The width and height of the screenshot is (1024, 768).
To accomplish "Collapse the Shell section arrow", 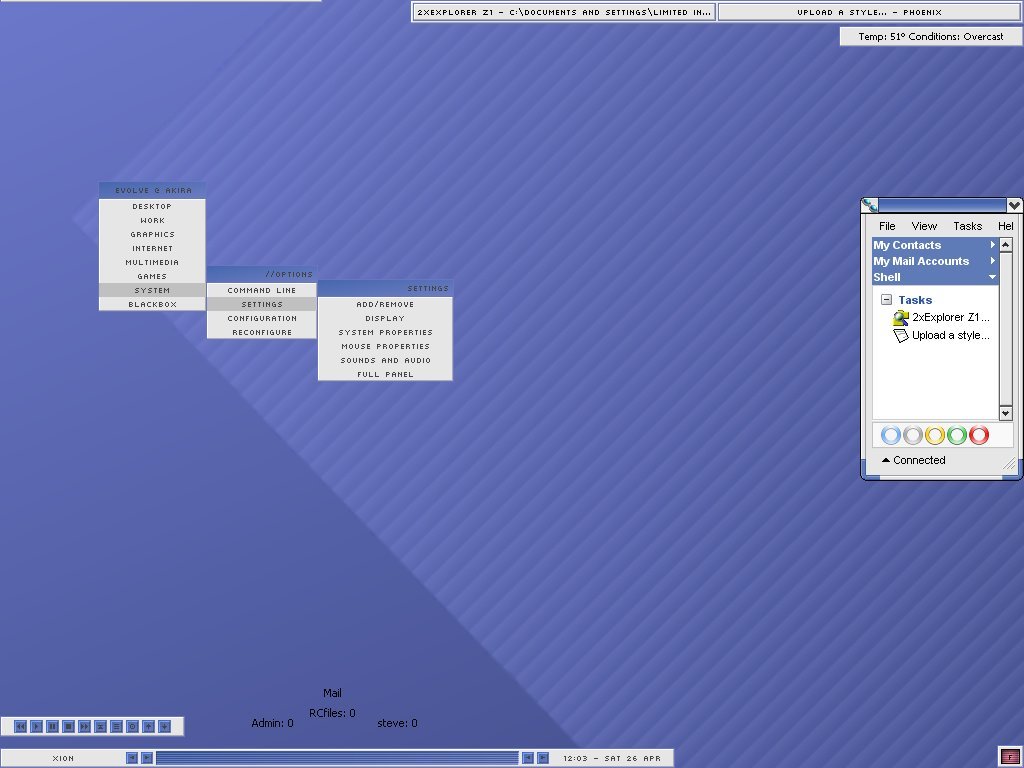I will coord(993,277).
